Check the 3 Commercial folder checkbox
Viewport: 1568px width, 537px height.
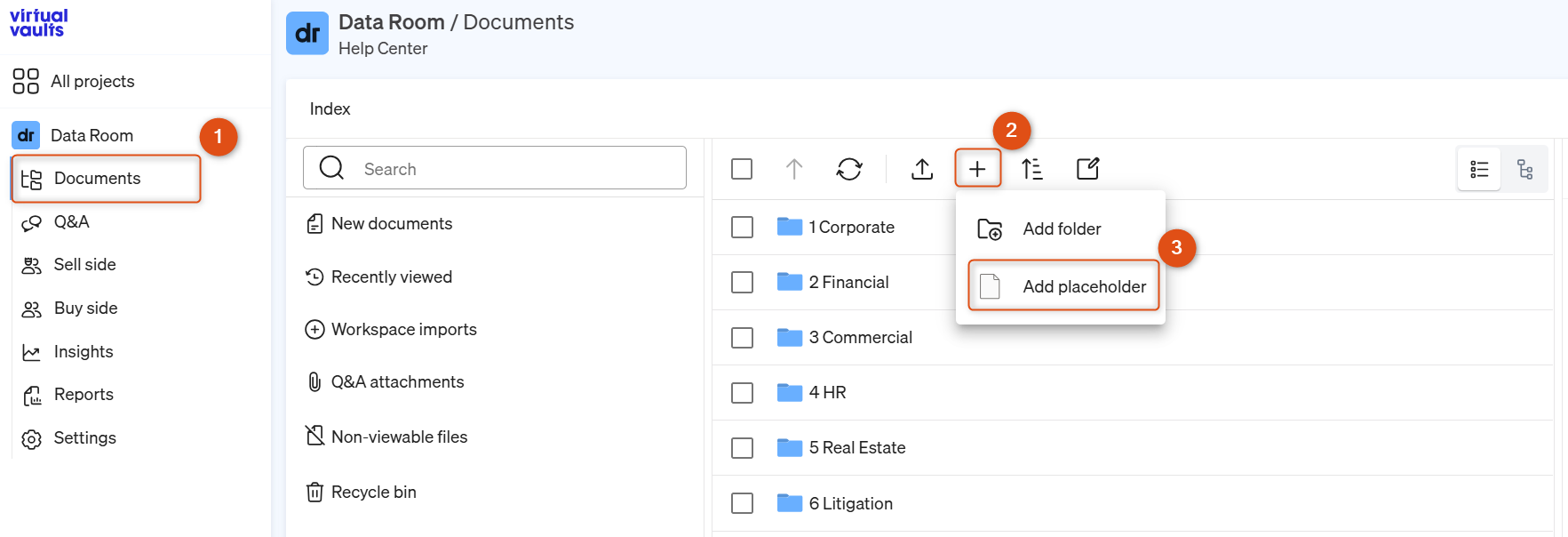coord(742,338)
